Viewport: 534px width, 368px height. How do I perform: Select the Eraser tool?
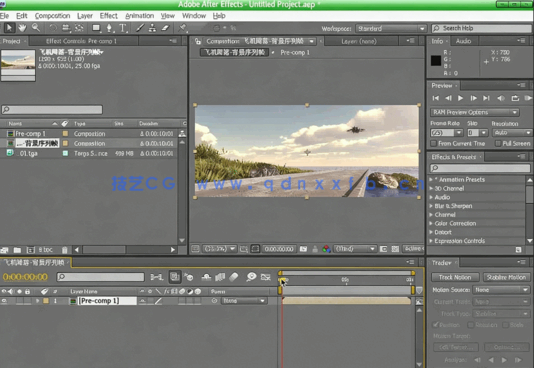point(165,28)
